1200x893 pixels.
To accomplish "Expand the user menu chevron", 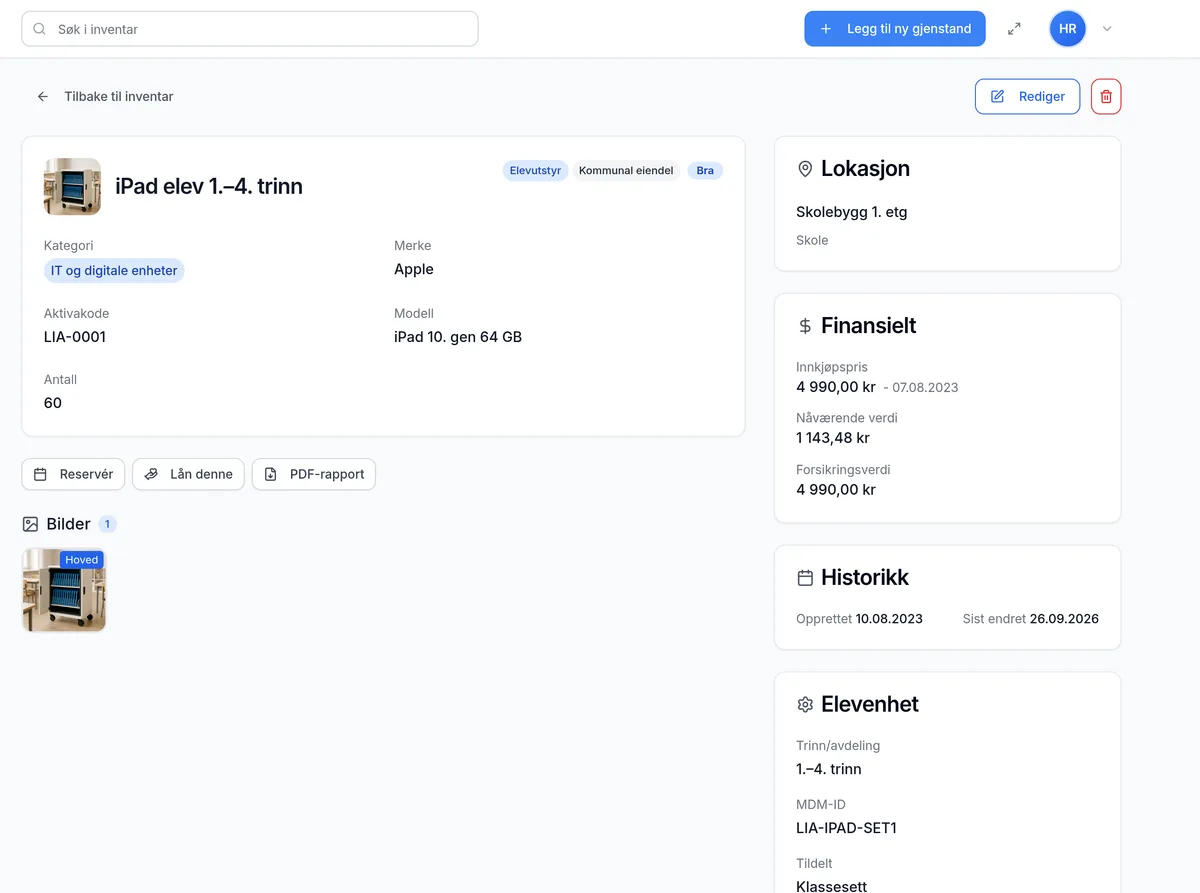I will pos(1107,29).
